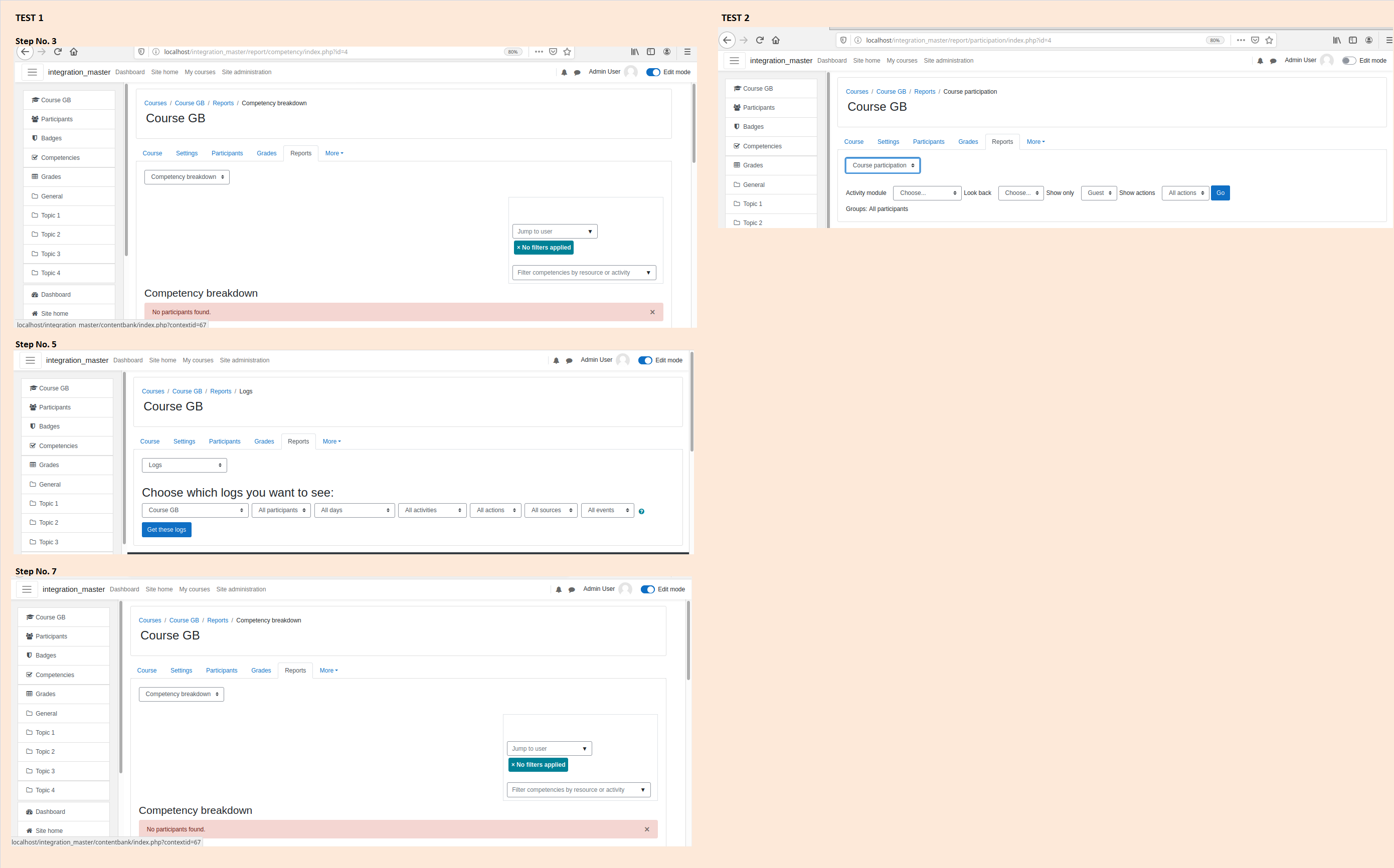This screenshot has width=1394, height=868.
Task: Click No filters applied tag in Step No. 3
Action: [544, 248]
